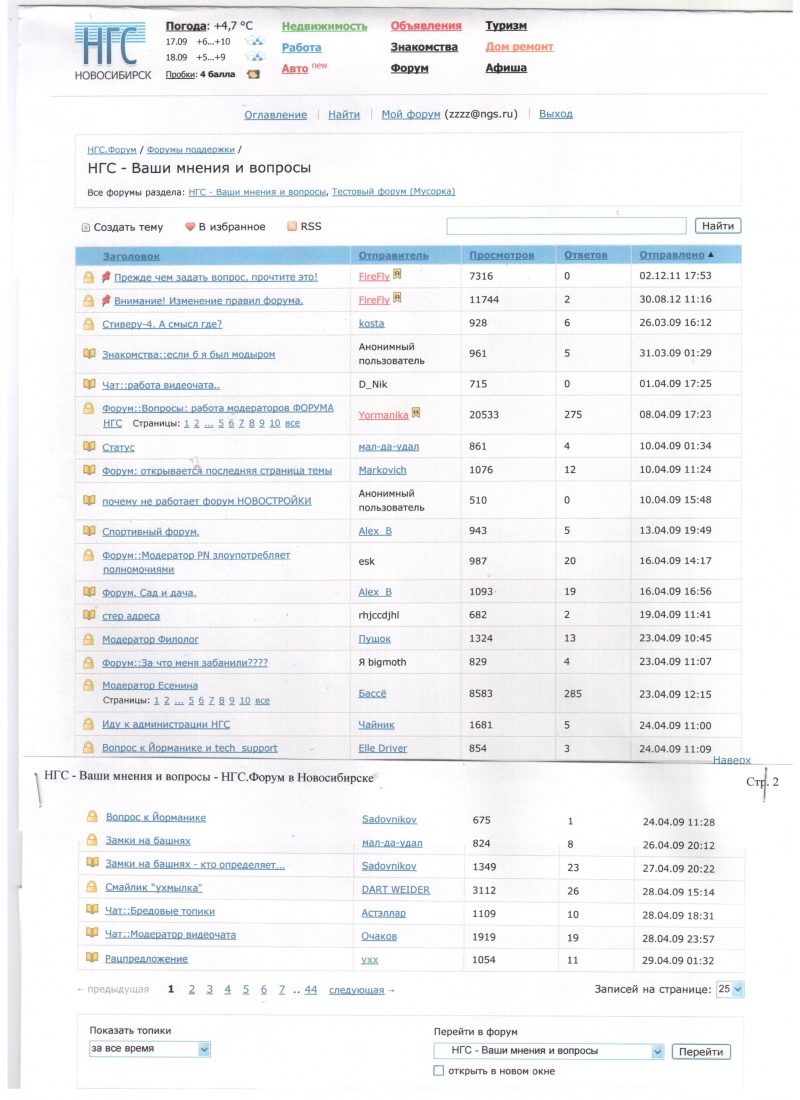
Task: Click the forum search text field
Action: point(566,226)
